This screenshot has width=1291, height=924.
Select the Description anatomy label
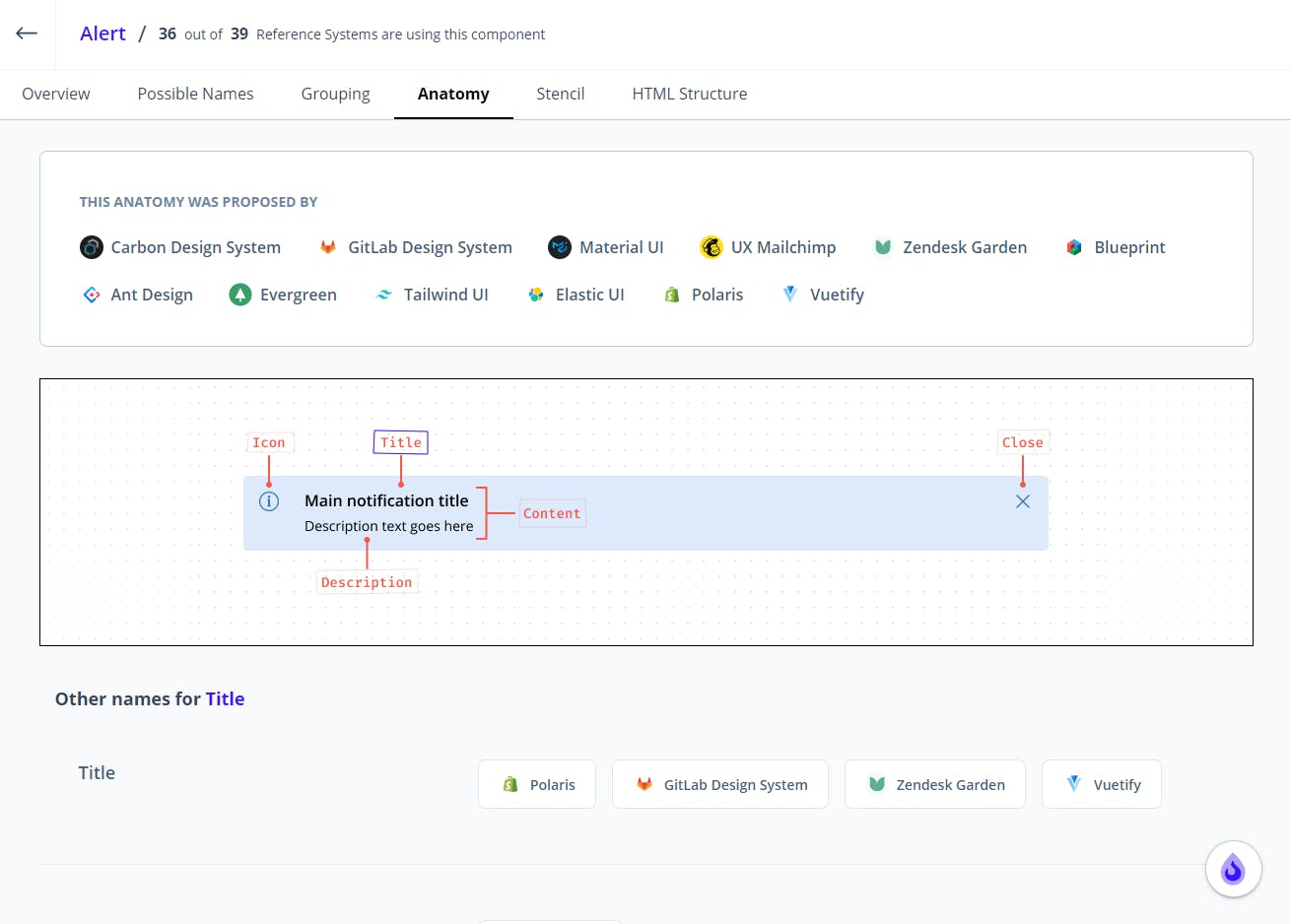pos(367,582)
